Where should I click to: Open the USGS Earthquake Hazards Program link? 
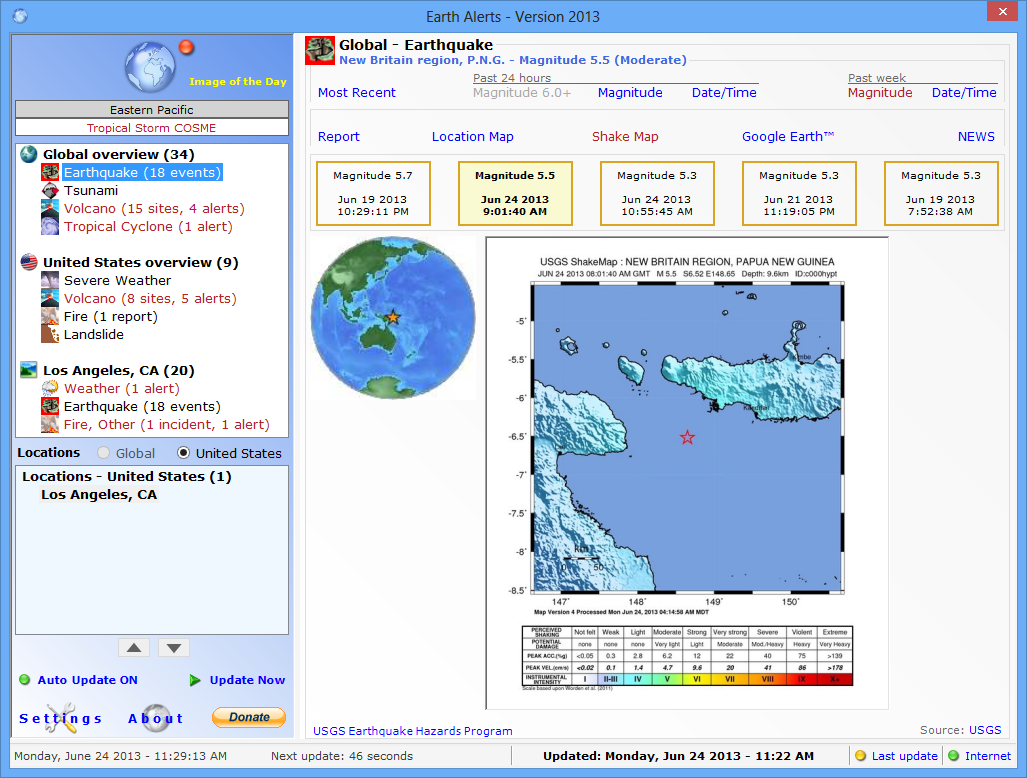tap(413, 731)
